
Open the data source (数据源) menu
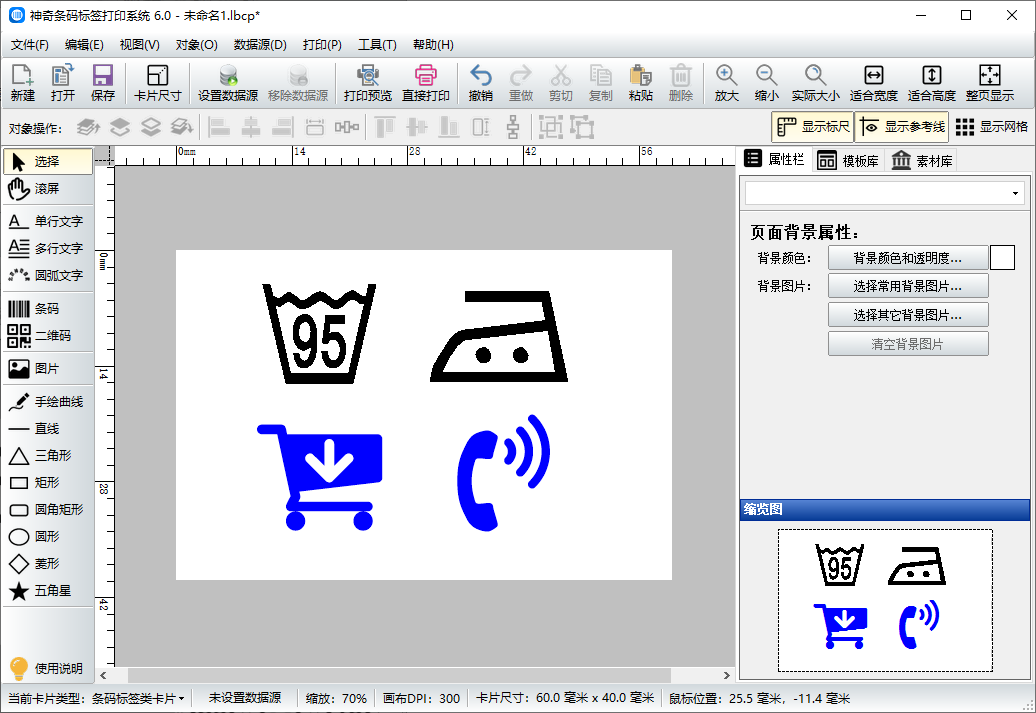coord(260,45)
